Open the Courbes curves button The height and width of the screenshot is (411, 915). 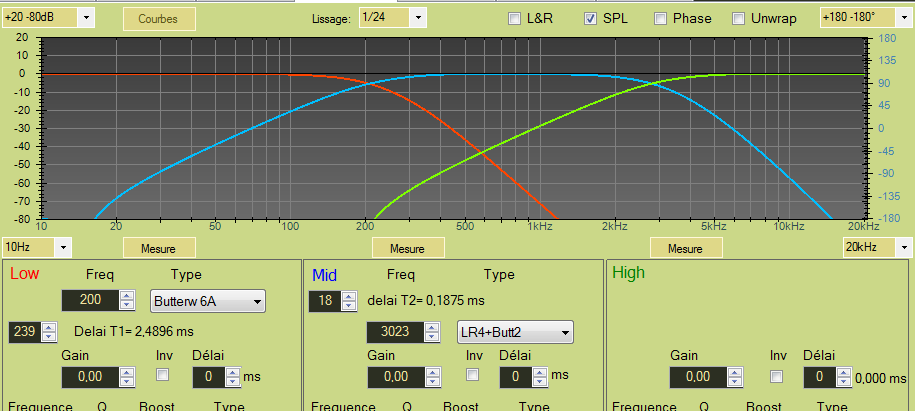pyautogui.click(x=159, y=18)
